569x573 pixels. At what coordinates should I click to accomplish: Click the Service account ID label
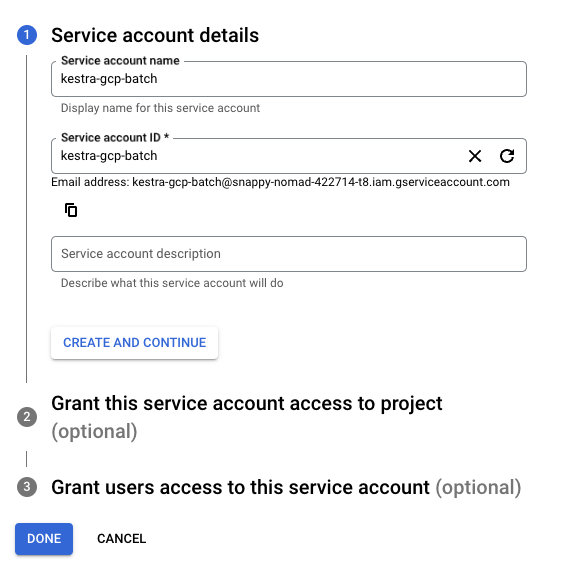[115, 137]
